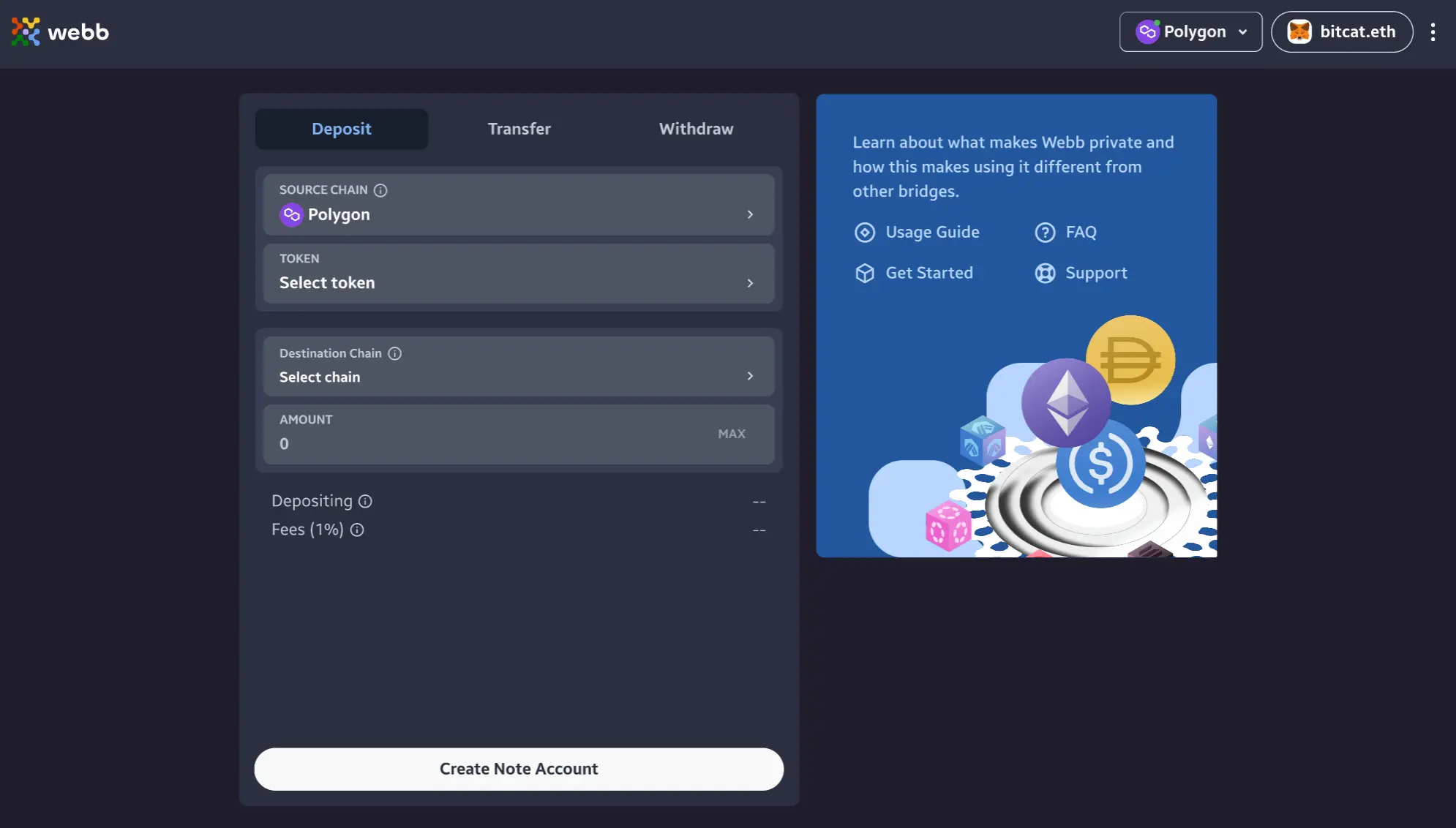Open the Support link

point(1096,273)
